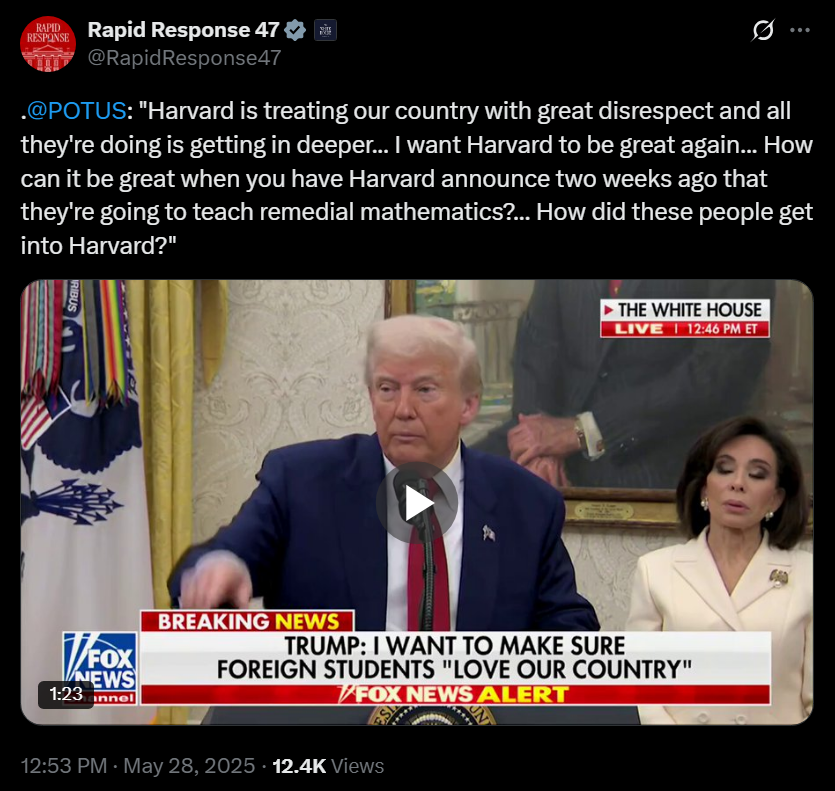Viewport: 835px width, 791px height.
Task: Click the White House affiliate badge icon
Action: point(325,30)
